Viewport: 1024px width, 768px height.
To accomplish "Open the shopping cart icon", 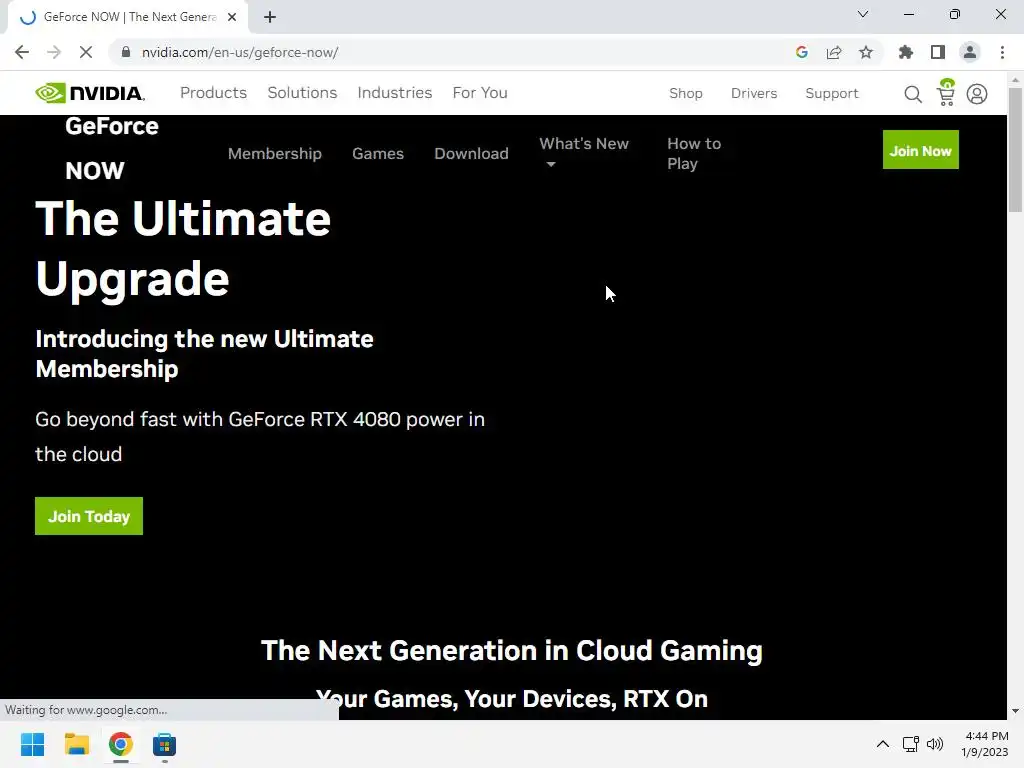I will [x=946, y=93].
